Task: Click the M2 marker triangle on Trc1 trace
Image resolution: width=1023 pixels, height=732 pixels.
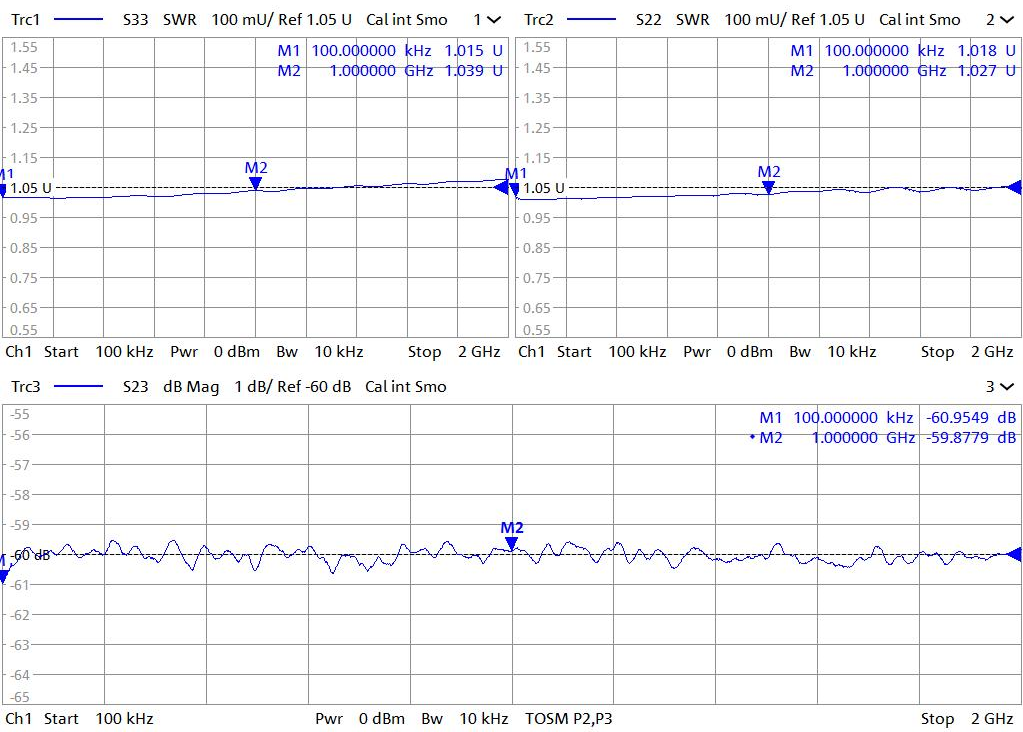Action: 256,183
